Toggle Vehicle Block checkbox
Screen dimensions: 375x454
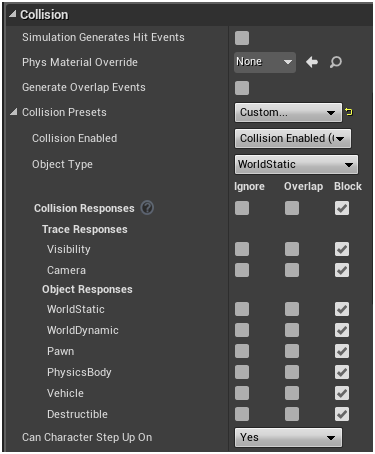pyautogui.click(x=342, y=393)
